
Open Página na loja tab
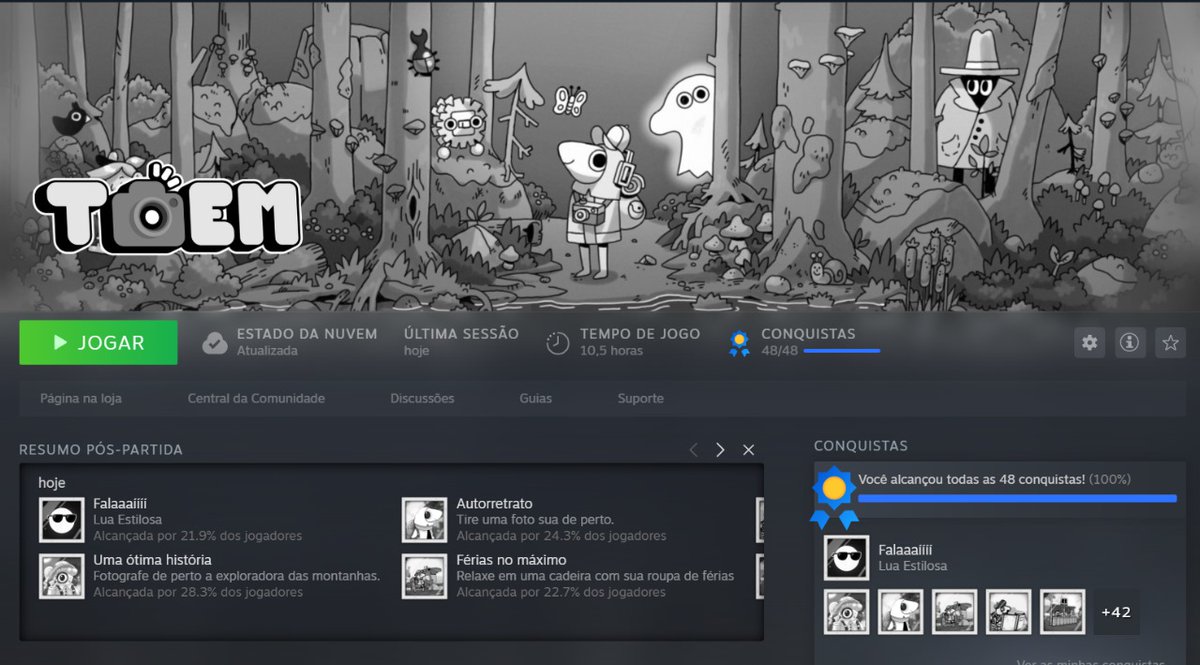pos(81,398)
